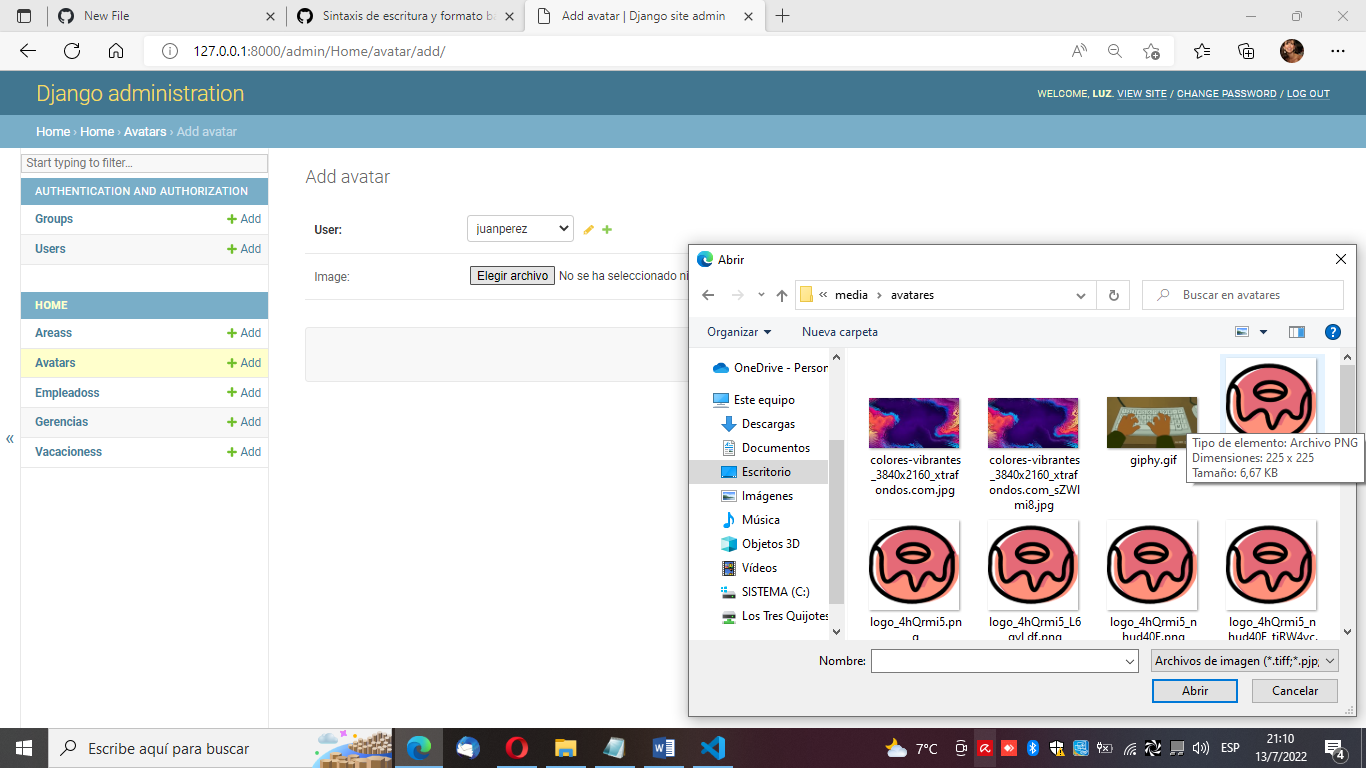Screen dimensions: 1366x768
Task: Open the Organizar dropdown menu
Action: click(x=739, y=332)
